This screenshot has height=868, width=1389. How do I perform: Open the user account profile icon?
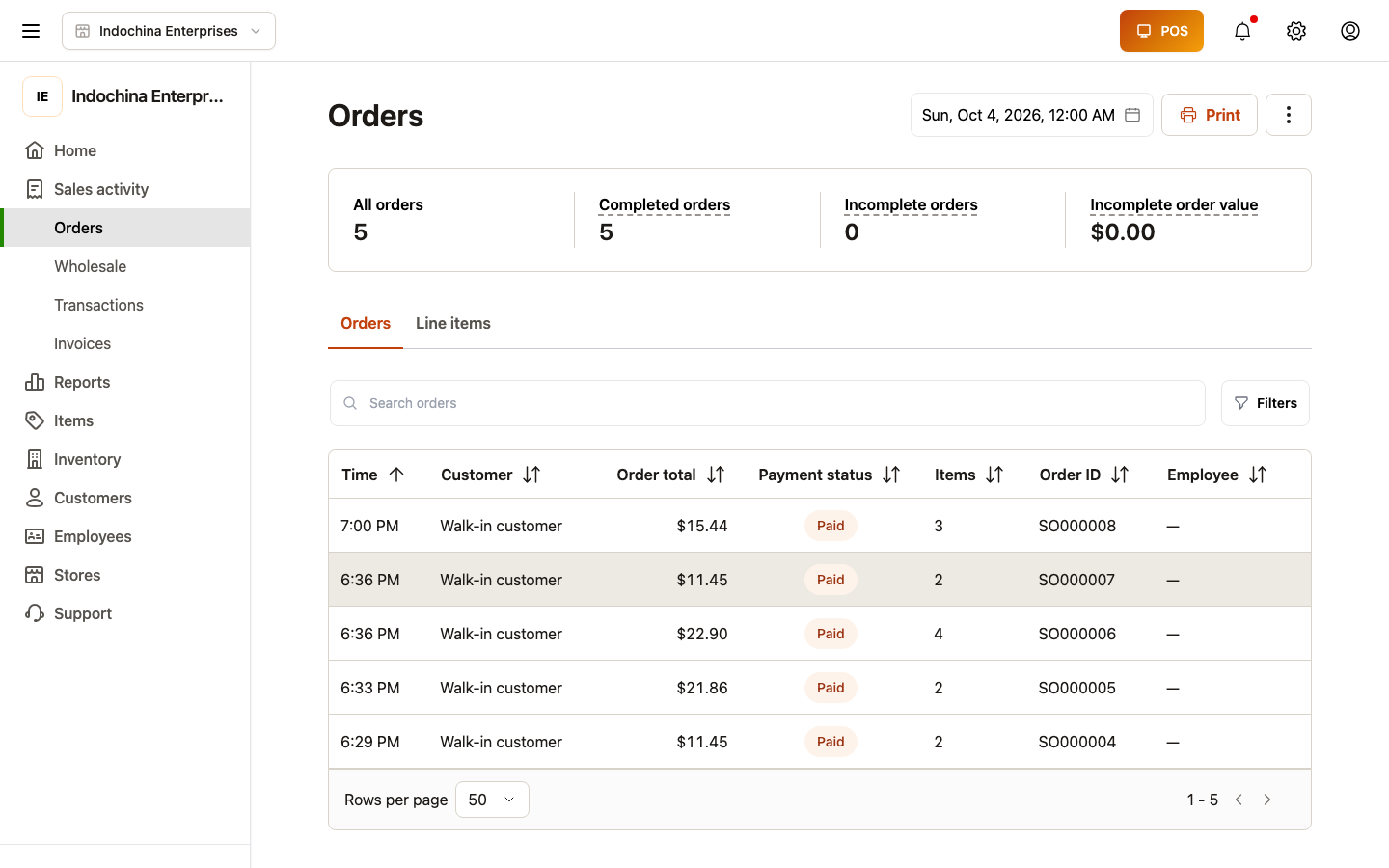(1350, 31)
